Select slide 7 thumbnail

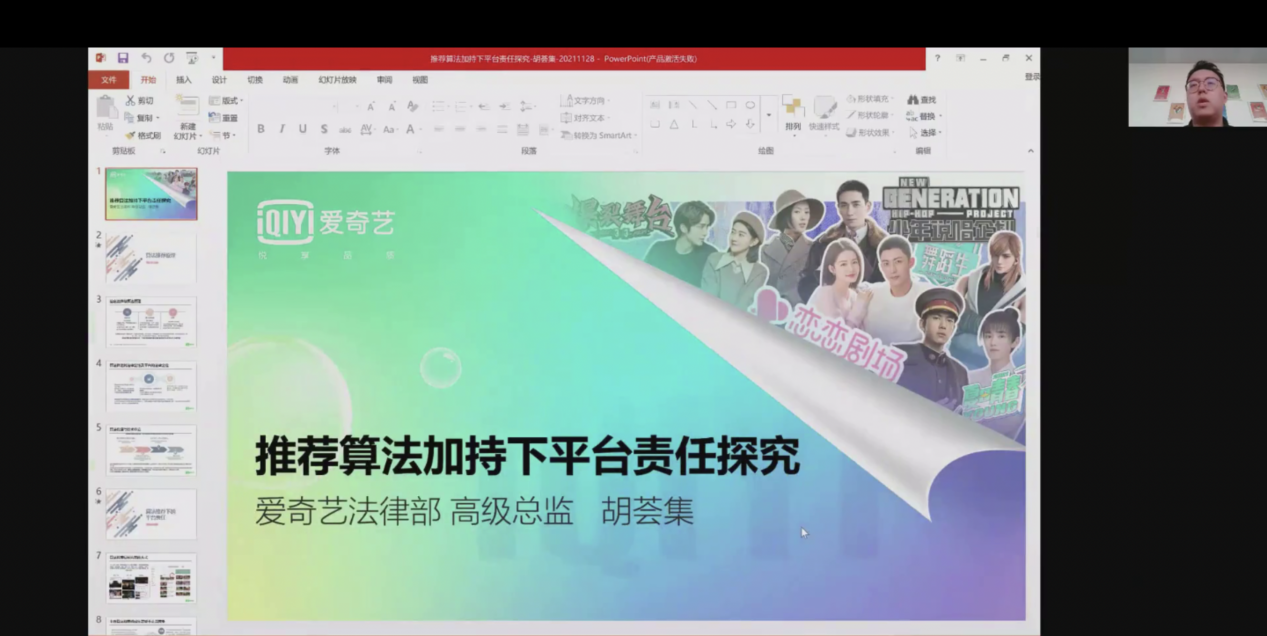151,578
